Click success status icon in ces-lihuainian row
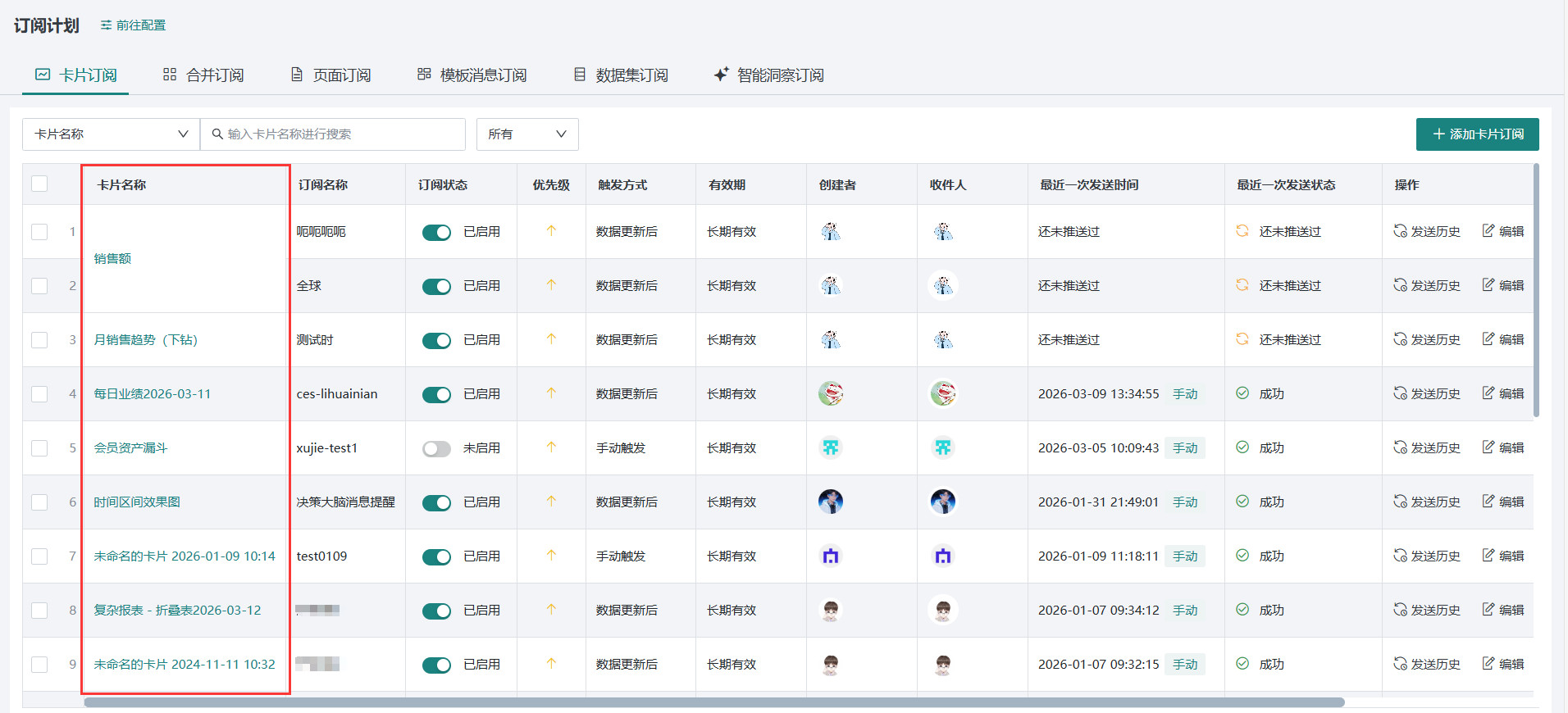The height and width of the screenshot is (713, 1568). coord(1242,393)
